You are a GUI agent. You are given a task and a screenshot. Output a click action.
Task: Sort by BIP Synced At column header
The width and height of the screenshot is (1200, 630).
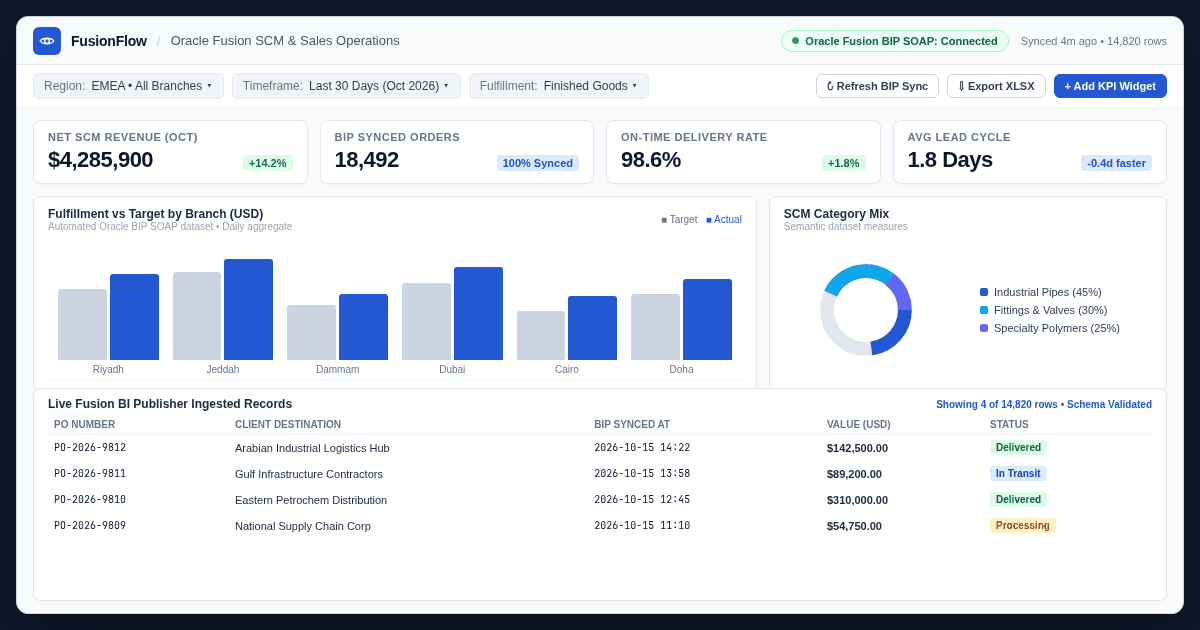632,424
